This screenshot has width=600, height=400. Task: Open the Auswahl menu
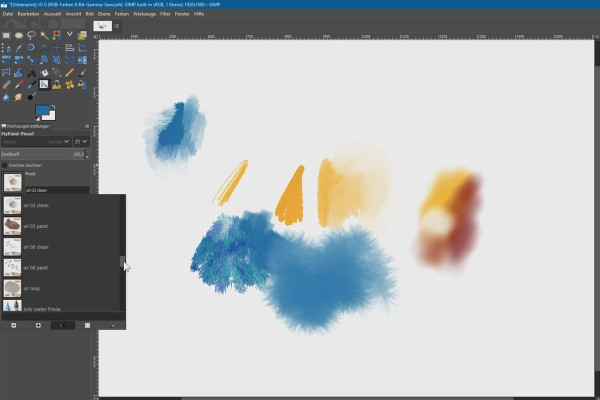tap(52, 14)
